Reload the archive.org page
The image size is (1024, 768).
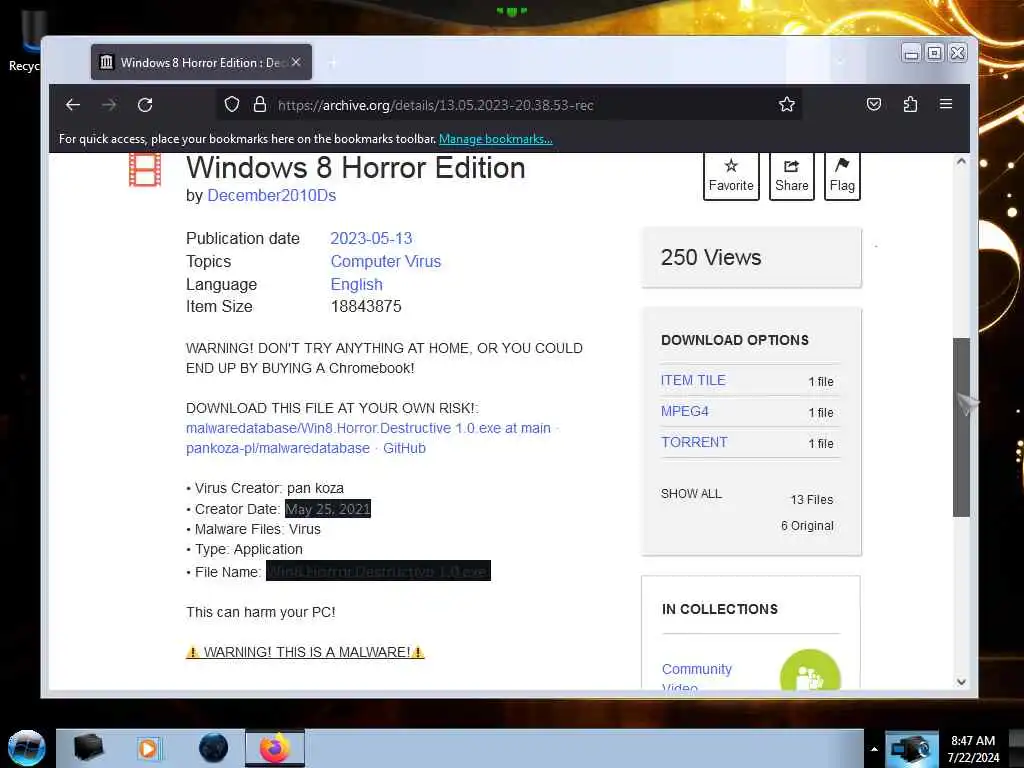(x=145, y=104)
